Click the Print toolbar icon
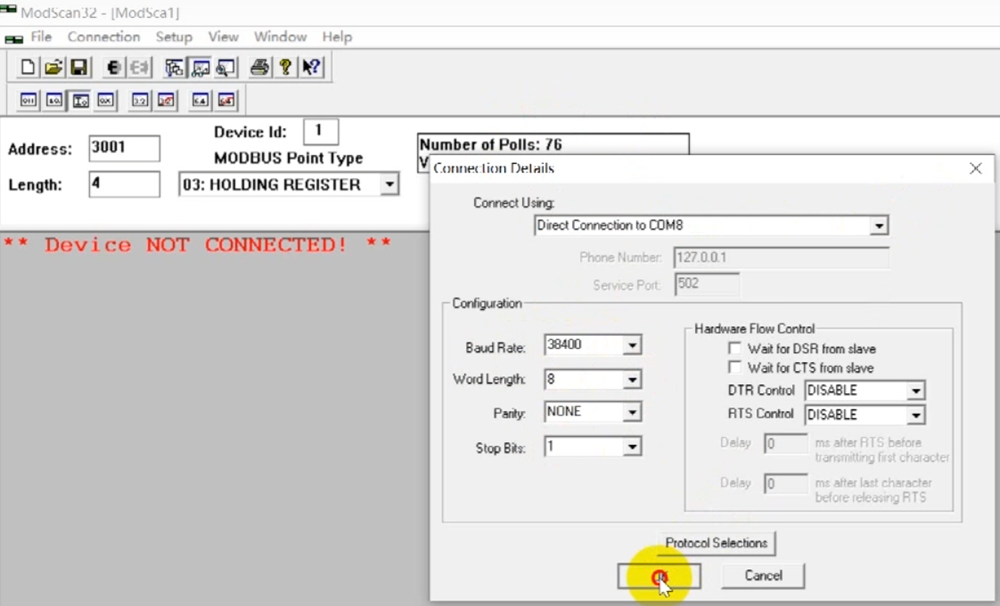Viewport: 1000px width, 606px height. [259, 68]
